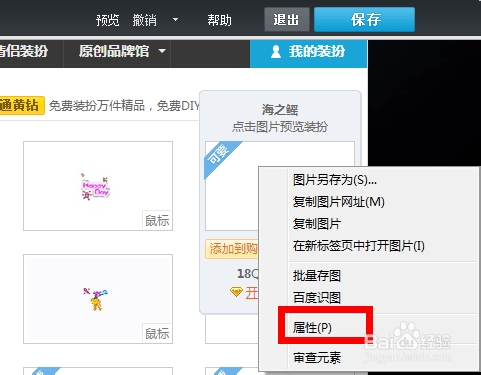Viewport: 481px width, 375px height.
Task: Open the 帮助 help menu
Action: coord(219,20)
